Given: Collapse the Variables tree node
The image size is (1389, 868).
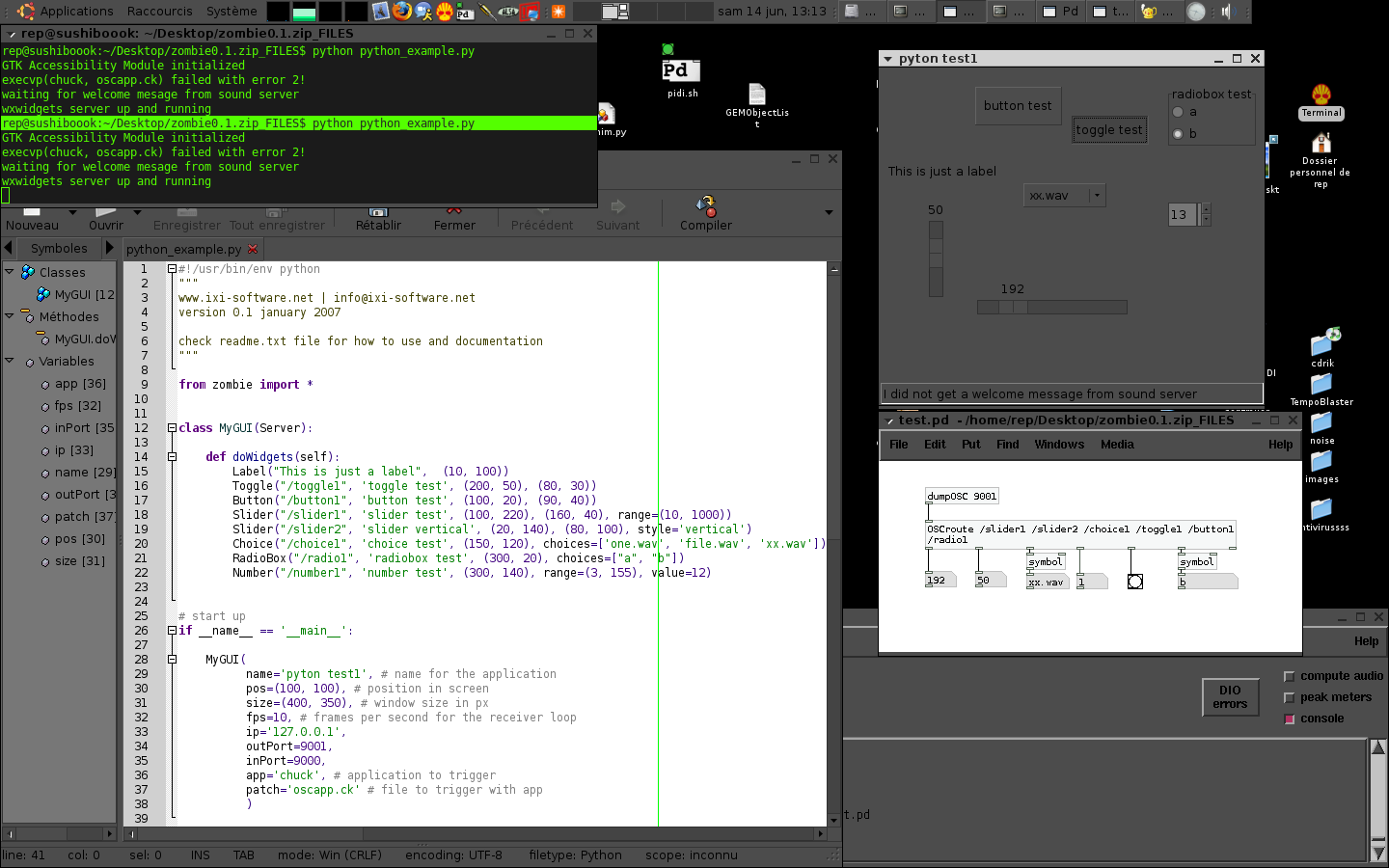Looking at the screenshot, I should pos(10,361).
